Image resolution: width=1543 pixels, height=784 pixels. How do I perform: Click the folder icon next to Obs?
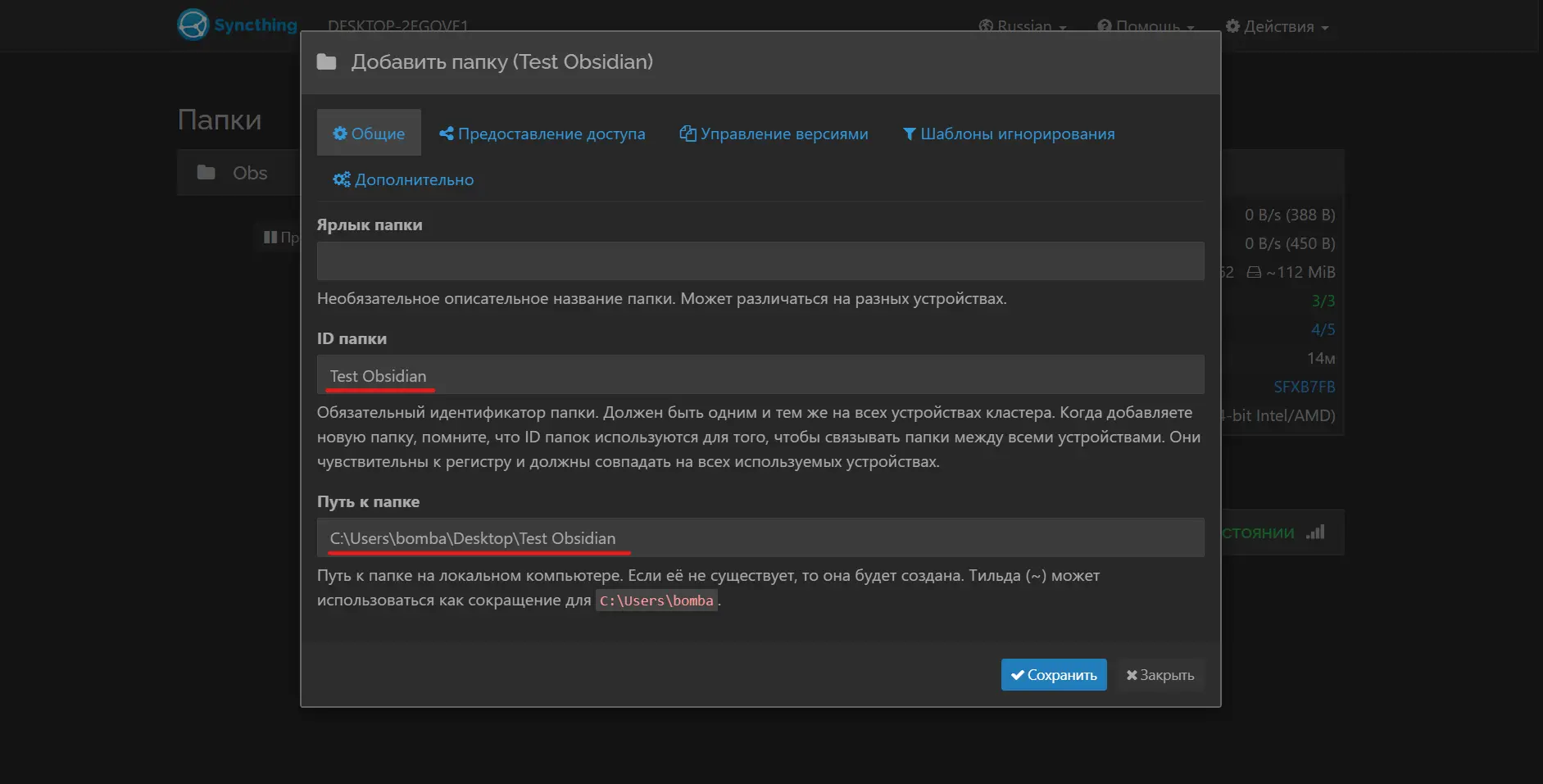point(206,172)
